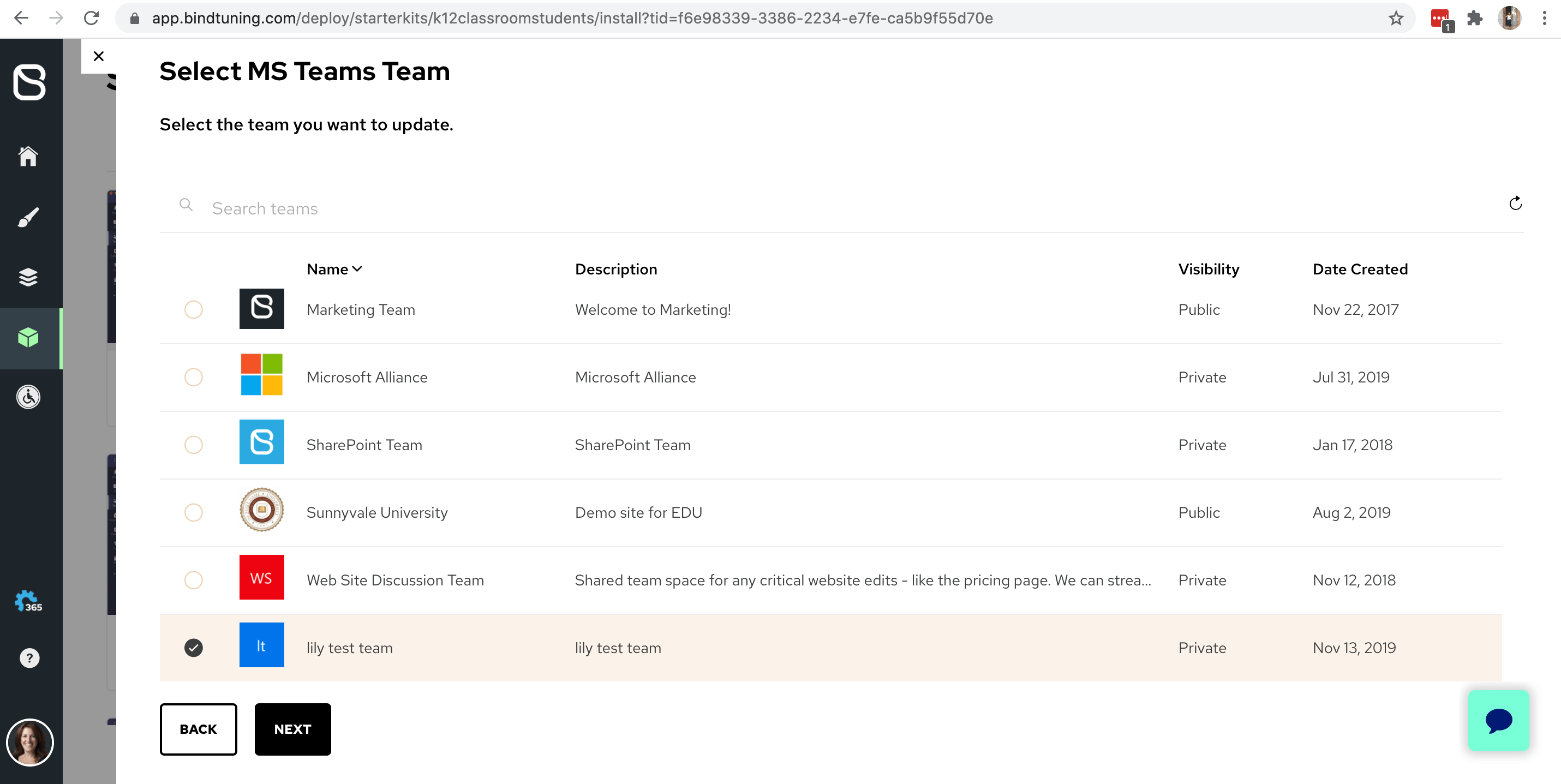Image resolution: width=1561 pixels, height=784 pixels.
Task: Click the SharePoint Team name
Action: coord(364,445)
